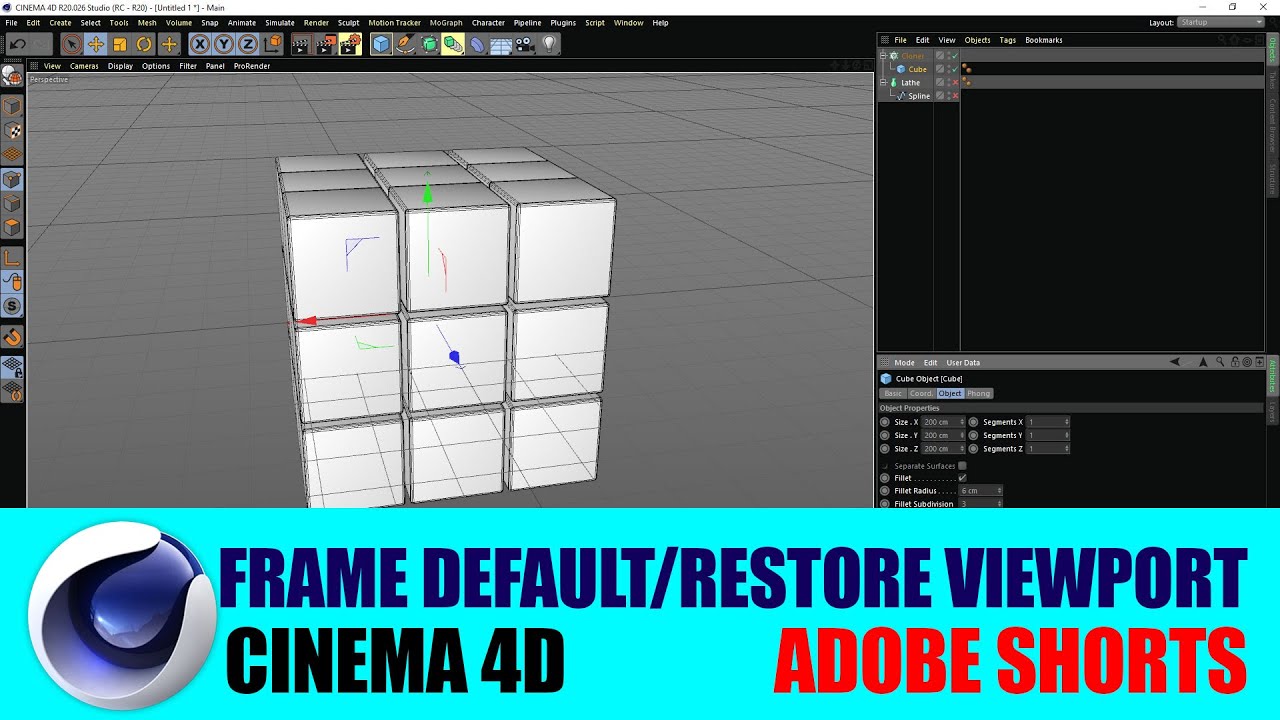Toggle the Cube green enable checkmark

955,69
